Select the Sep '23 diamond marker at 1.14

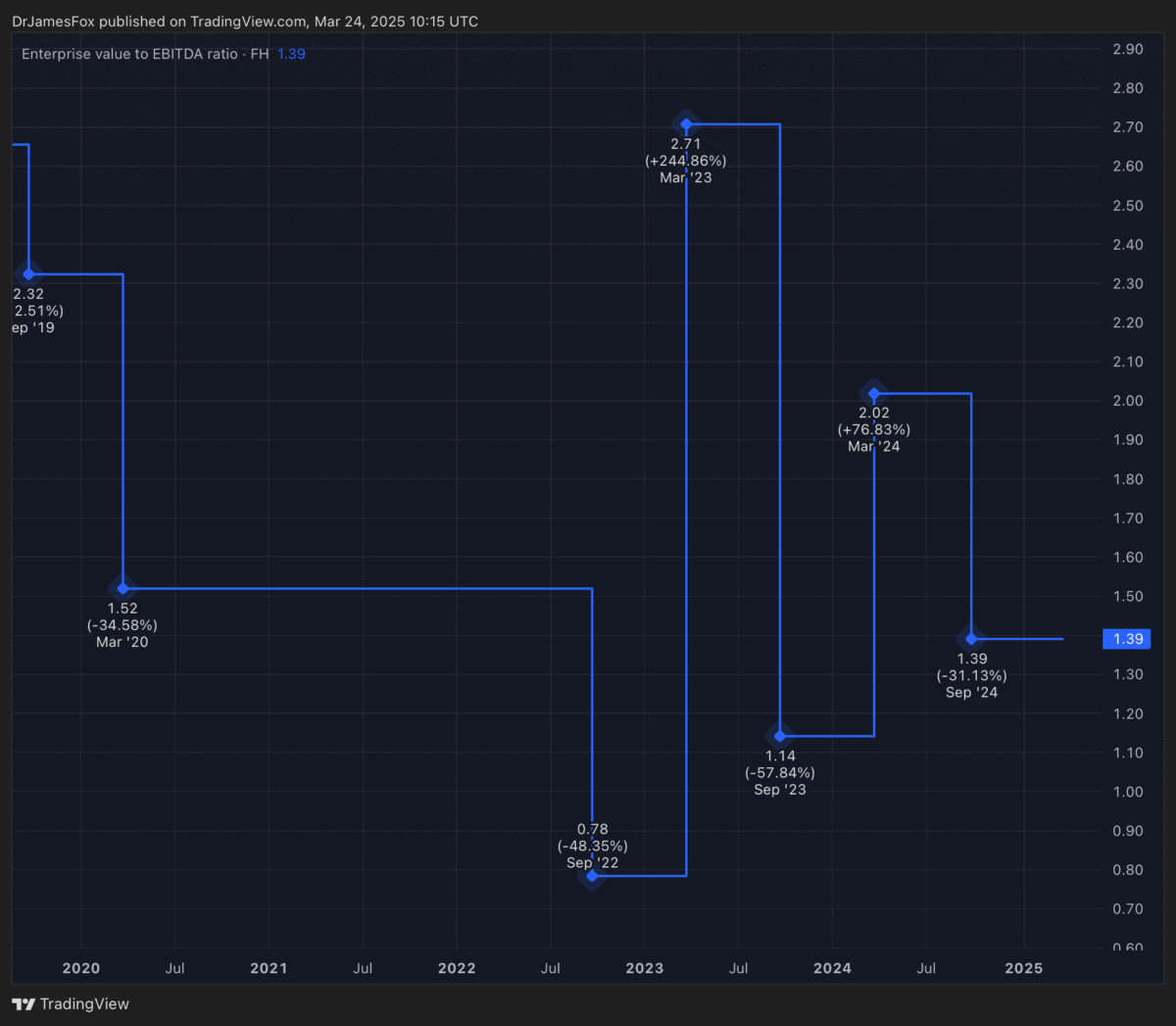tap(780, 736)
